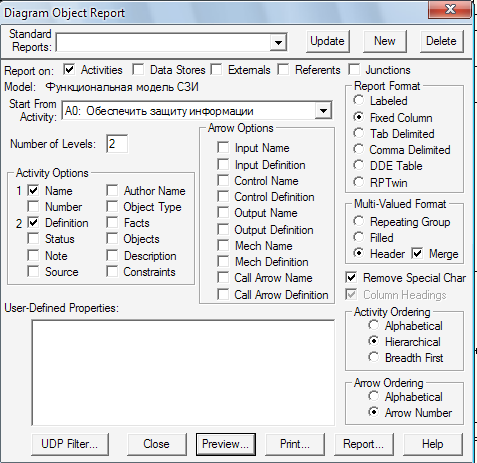Select the Tab Delimited report format
Viewport: 477px width, 463px height.
359,133
